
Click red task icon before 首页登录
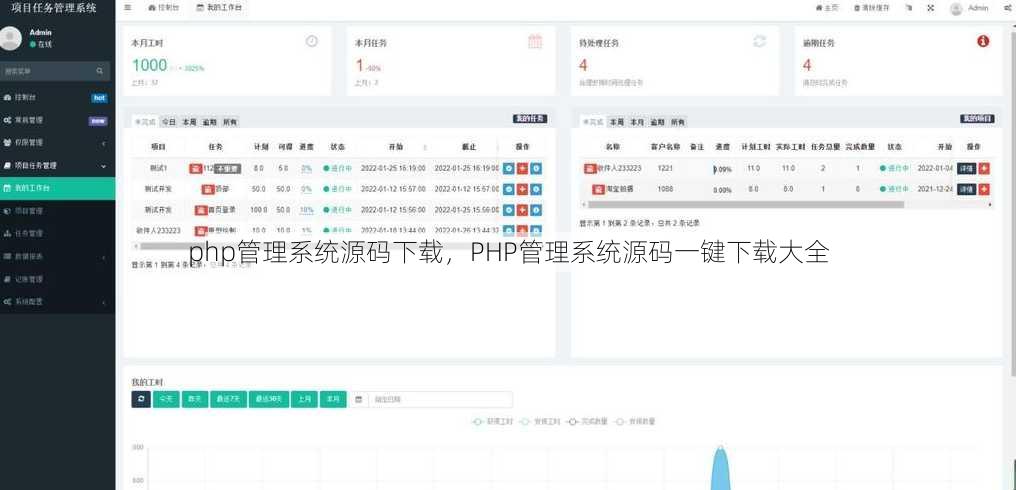tap(201, 210)
